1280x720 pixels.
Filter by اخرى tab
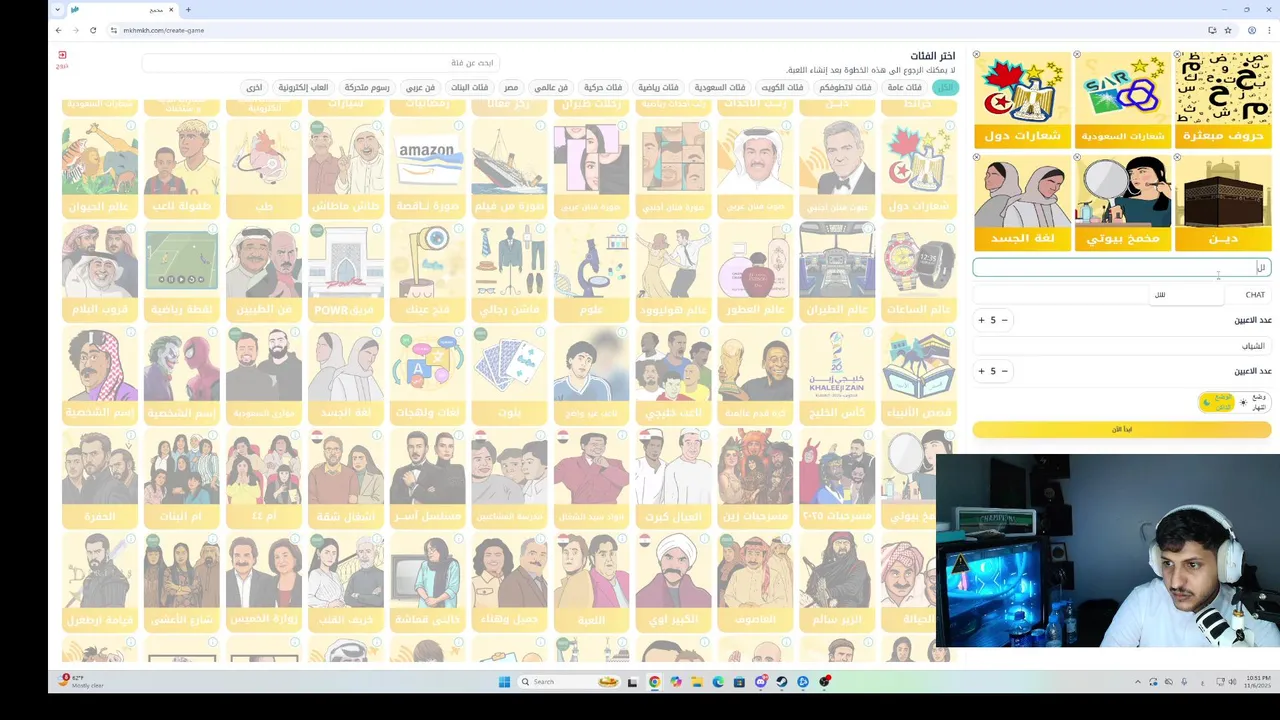pos(254,88)
